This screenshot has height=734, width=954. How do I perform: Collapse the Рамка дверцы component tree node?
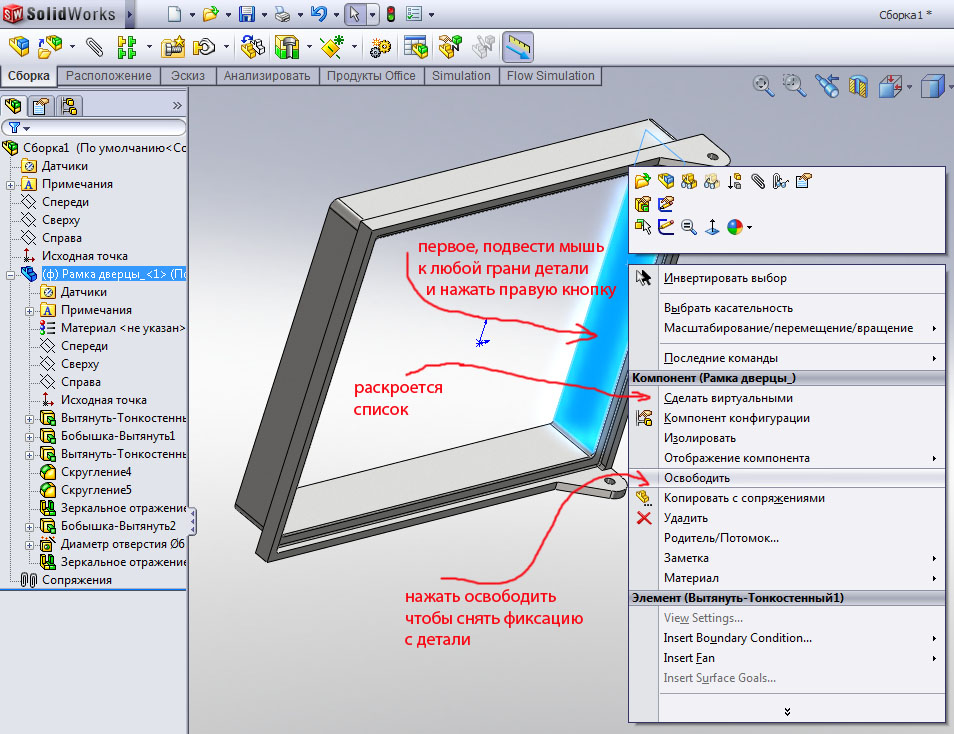coord(10,274)
